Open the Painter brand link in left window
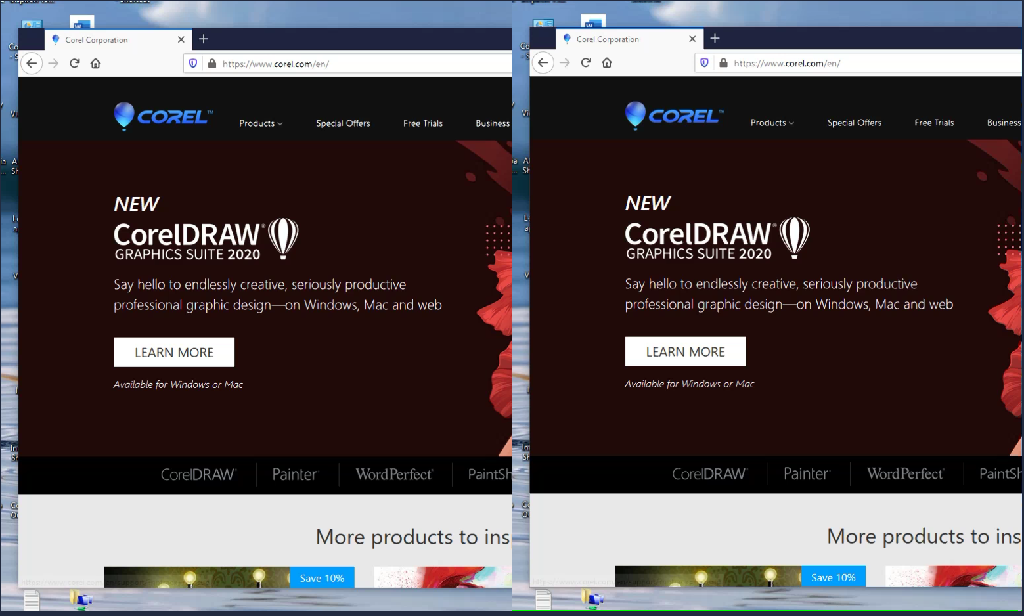 295,474
